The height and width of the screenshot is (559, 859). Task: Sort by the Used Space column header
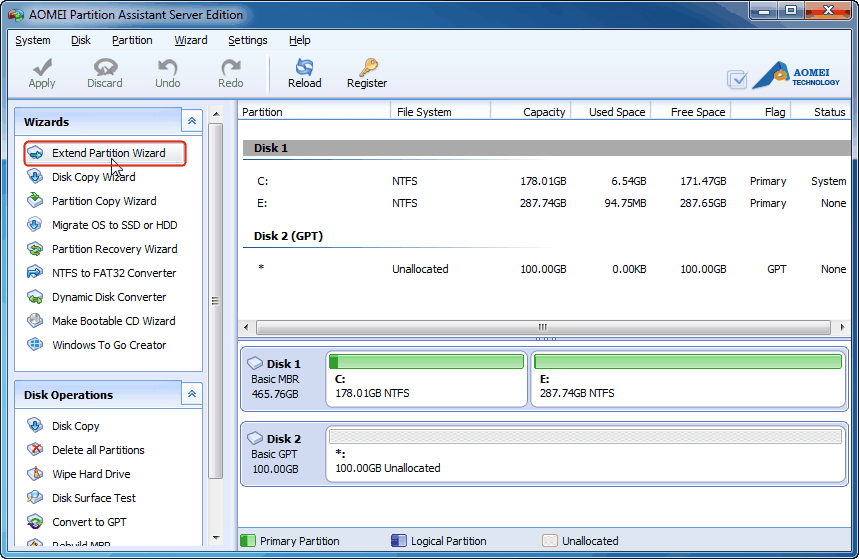point(611,112)
